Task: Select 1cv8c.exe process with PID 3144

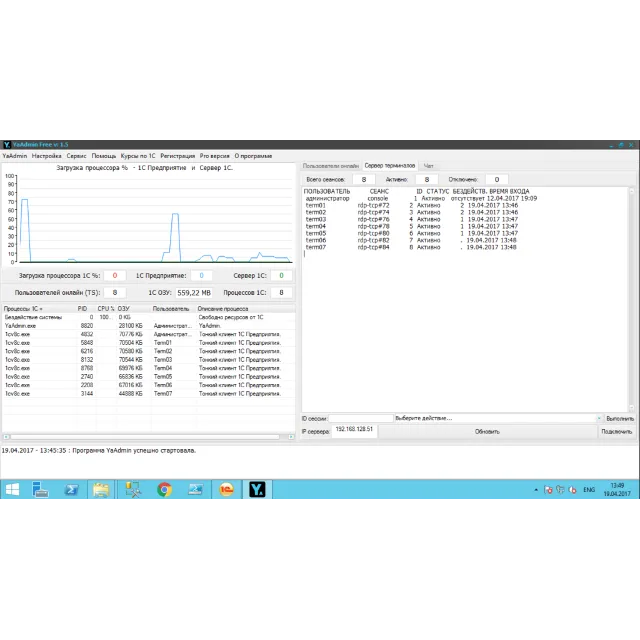Action: (x=149, y=393)
